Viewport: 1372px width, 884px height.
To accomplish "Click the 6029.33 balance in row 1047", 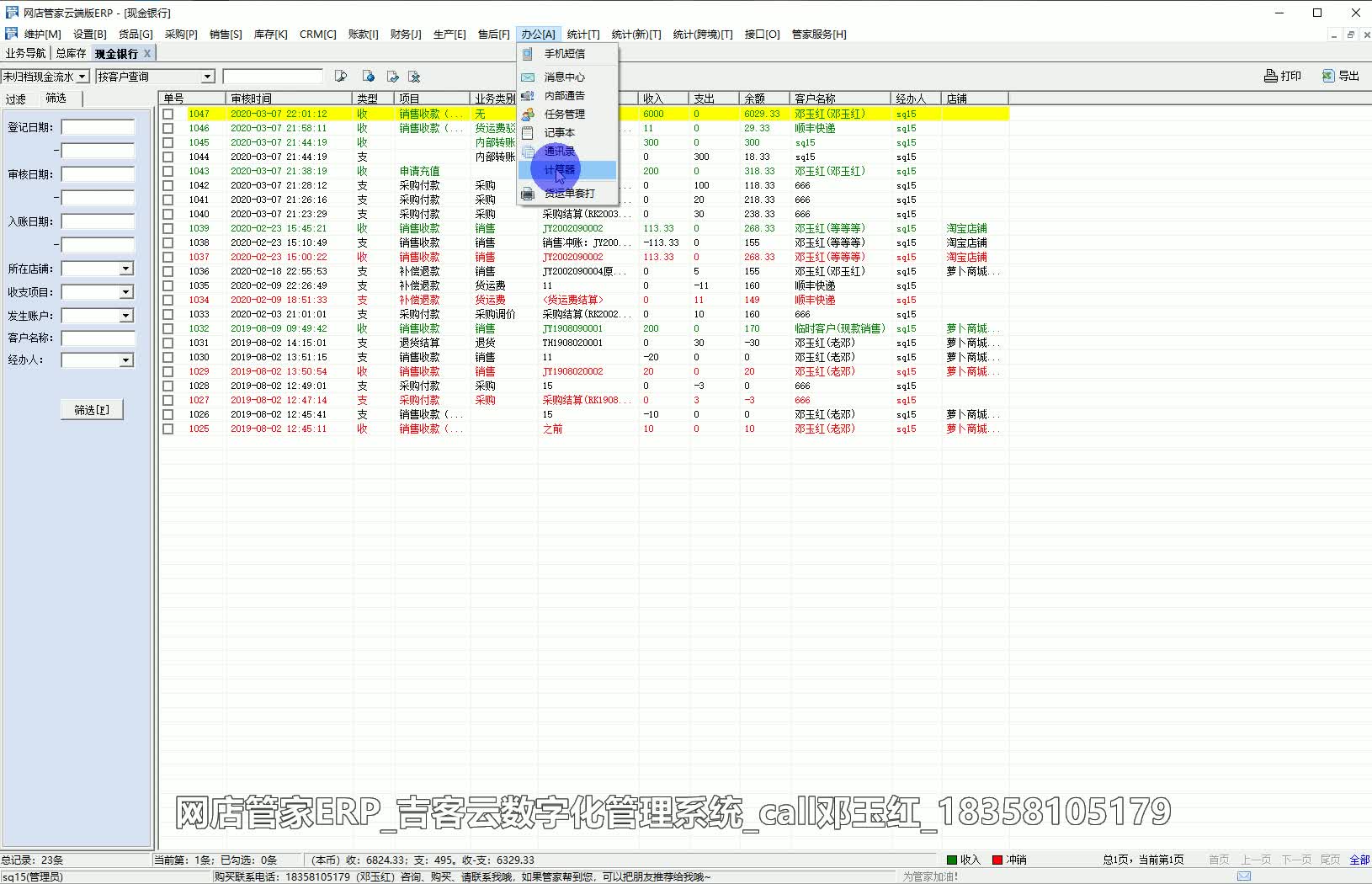I will [762, 114].
